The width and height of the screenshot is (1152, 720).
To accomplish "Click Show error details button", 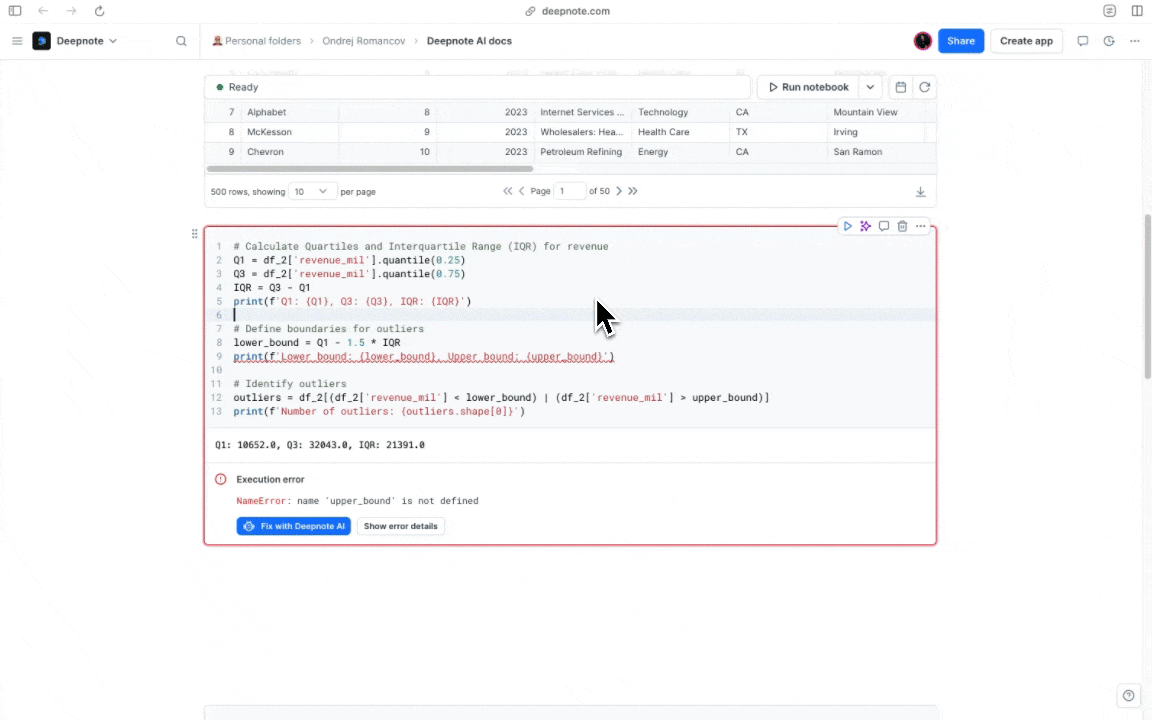I will (400, 526).
